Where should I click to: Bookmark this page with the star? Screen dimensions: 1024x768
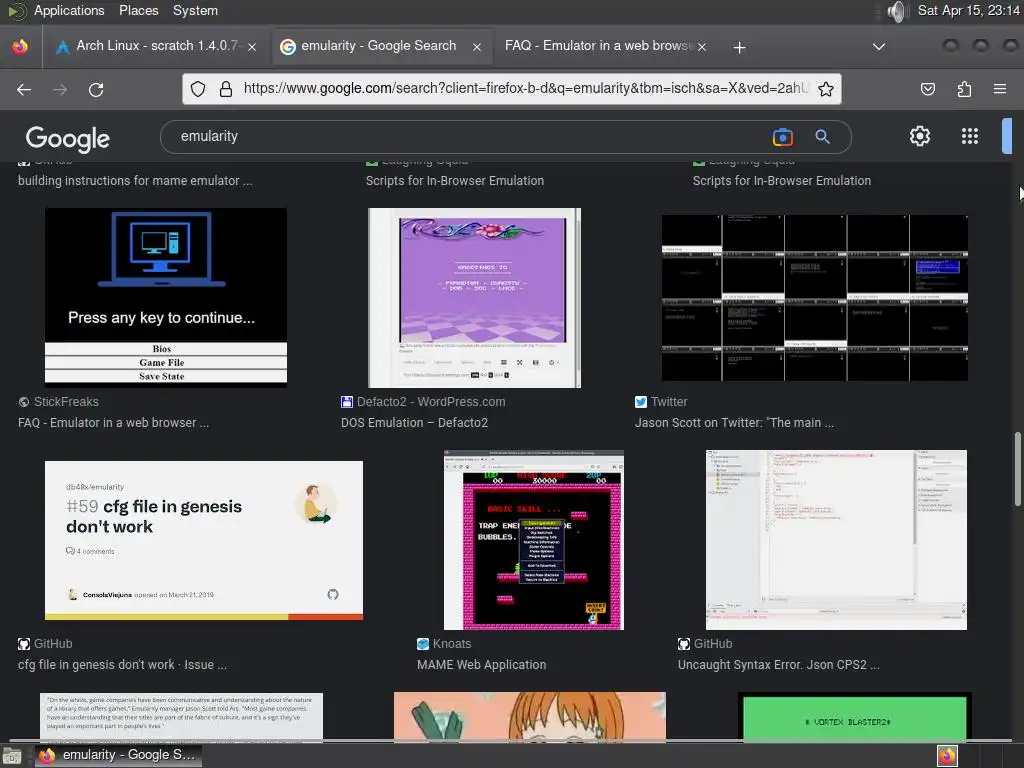825,89
